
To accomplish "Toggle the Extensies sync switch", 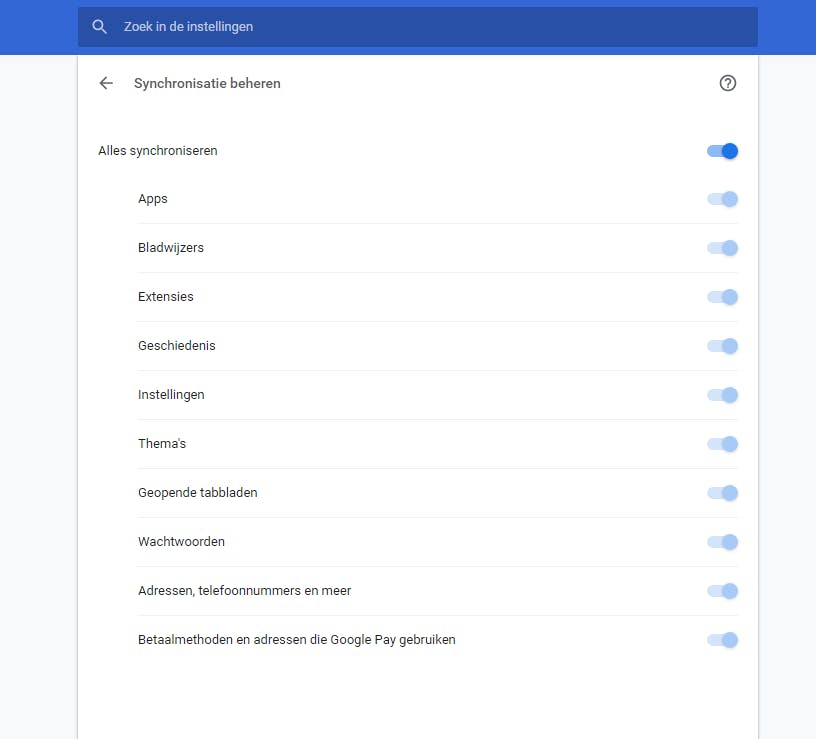I will point(722,297).
